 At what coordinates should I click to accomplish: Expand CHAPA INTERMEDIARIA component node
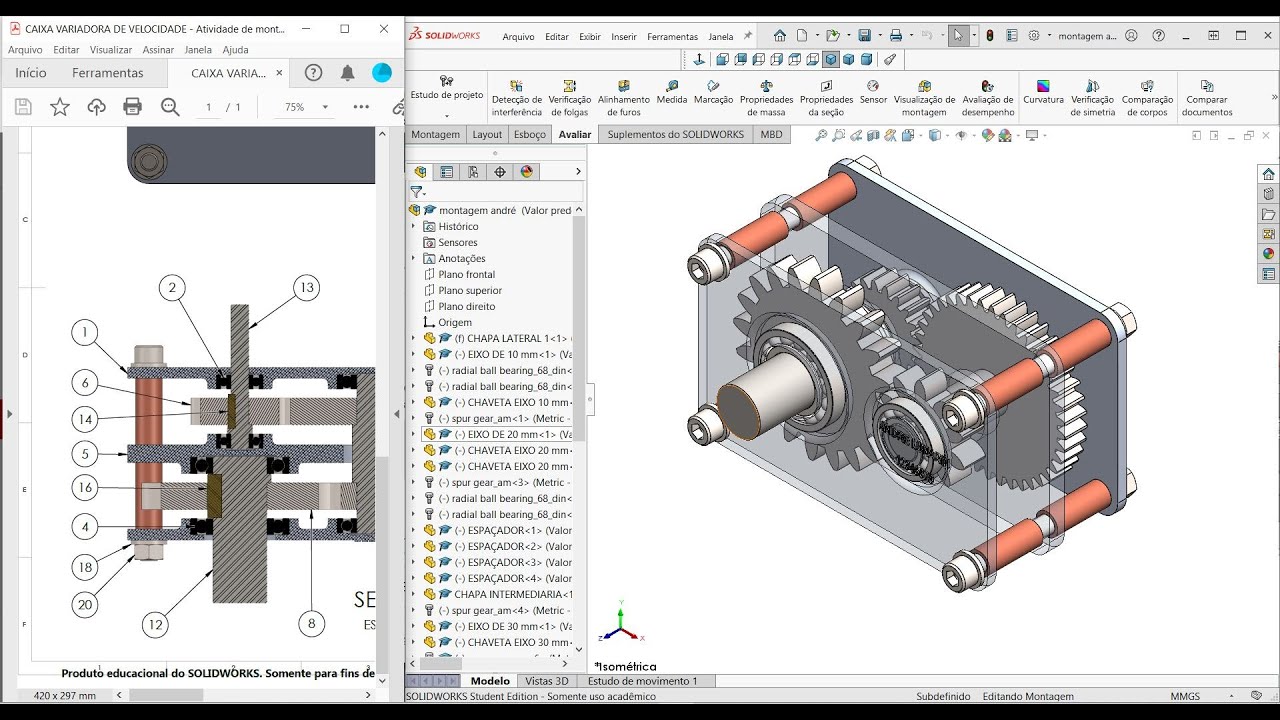[413, 594]
